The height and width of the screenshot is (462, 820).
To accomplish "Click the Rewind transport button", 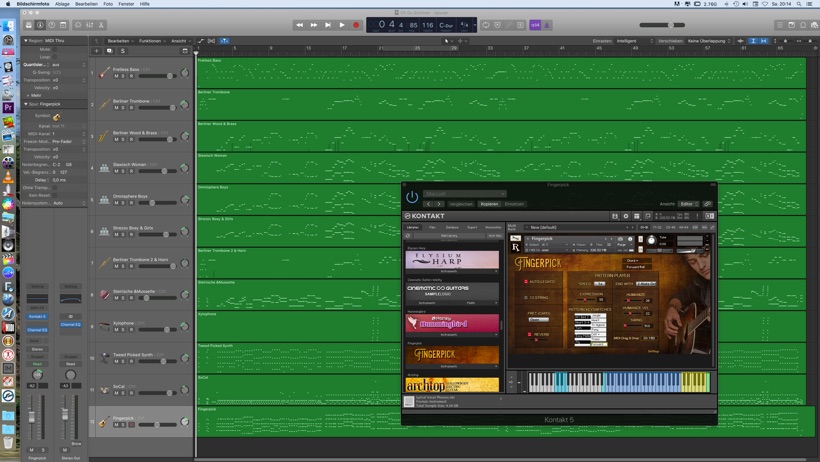I will [x=299, y=25].
